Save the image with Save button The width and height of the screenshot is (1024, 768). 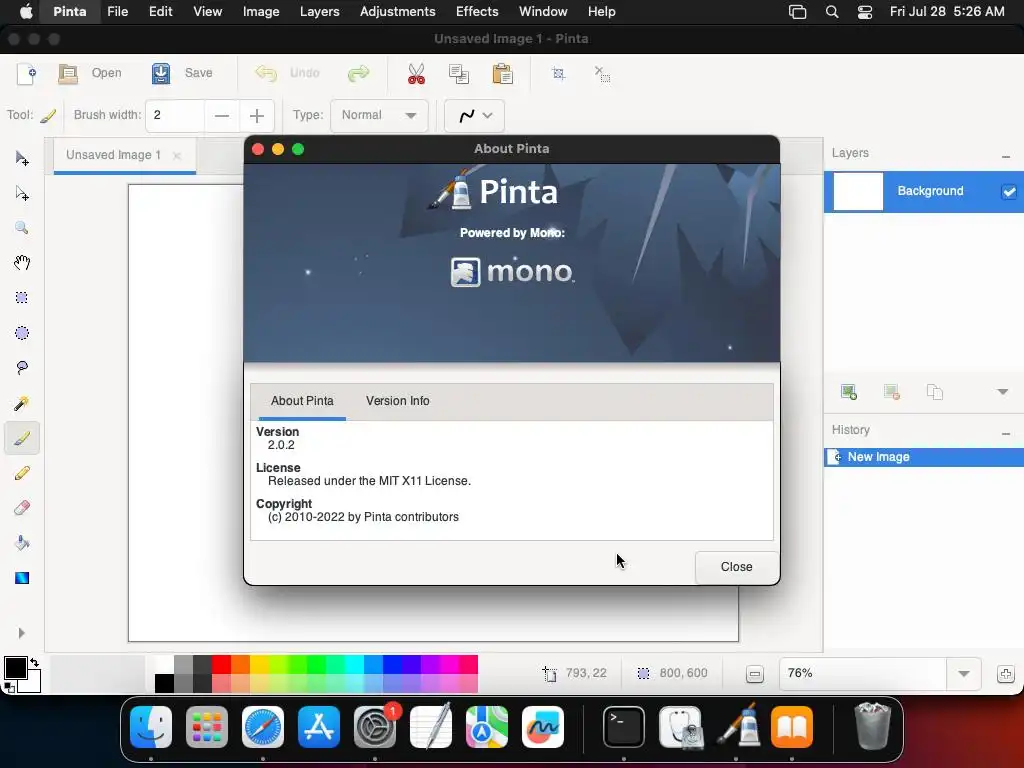tap(182, 73)
